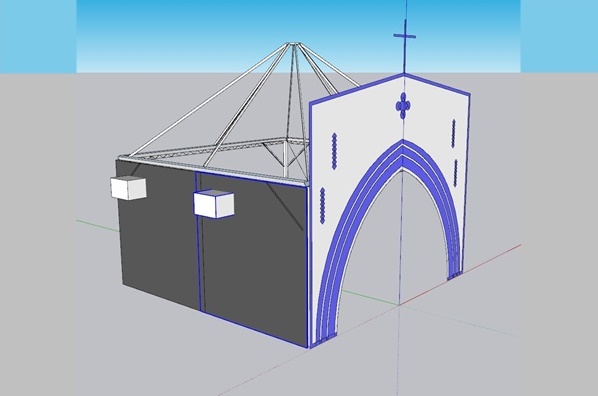The image size is (598, 396).
Task: Click the red axis line on the ground
Action: (460, 275)
